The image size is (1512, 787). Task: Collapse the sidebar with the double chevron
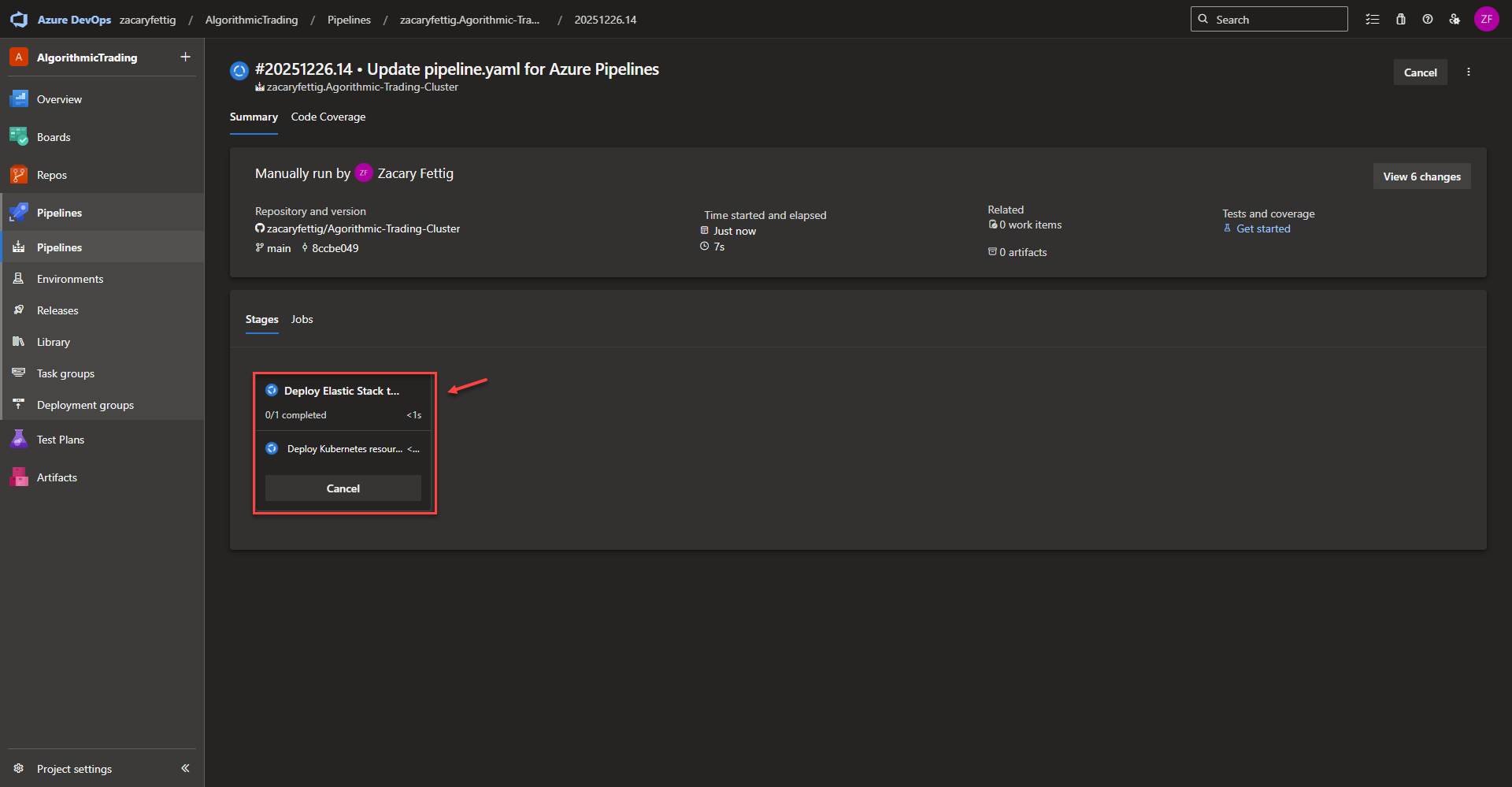(x=185, y=768)
